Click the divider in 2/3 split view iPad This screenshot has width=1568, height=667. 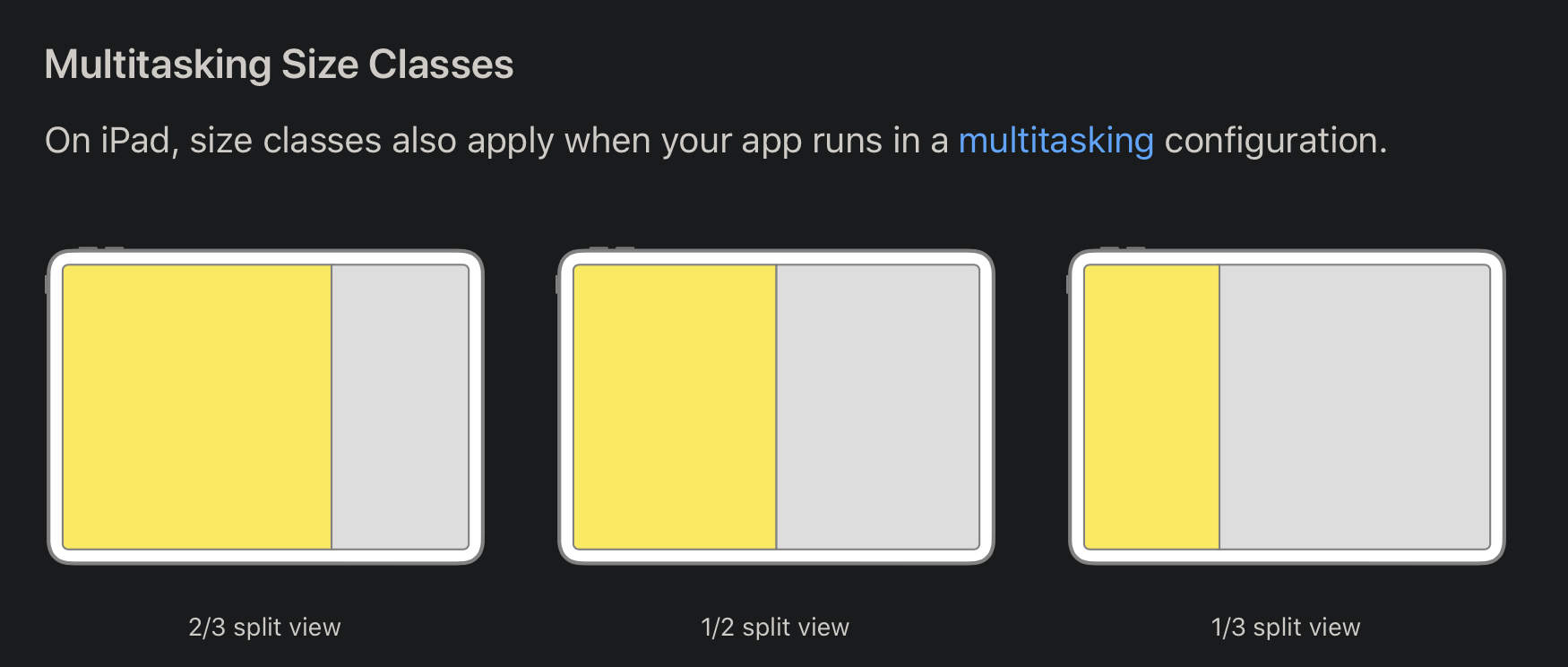[332, 406]
